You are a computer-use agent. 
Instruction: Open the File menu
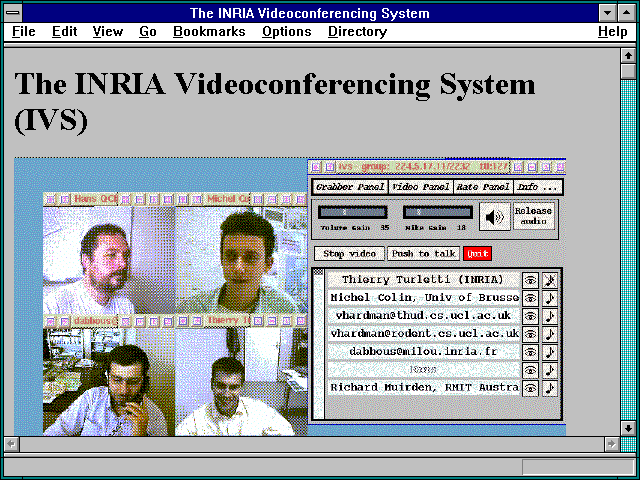(x=24, y=31)
